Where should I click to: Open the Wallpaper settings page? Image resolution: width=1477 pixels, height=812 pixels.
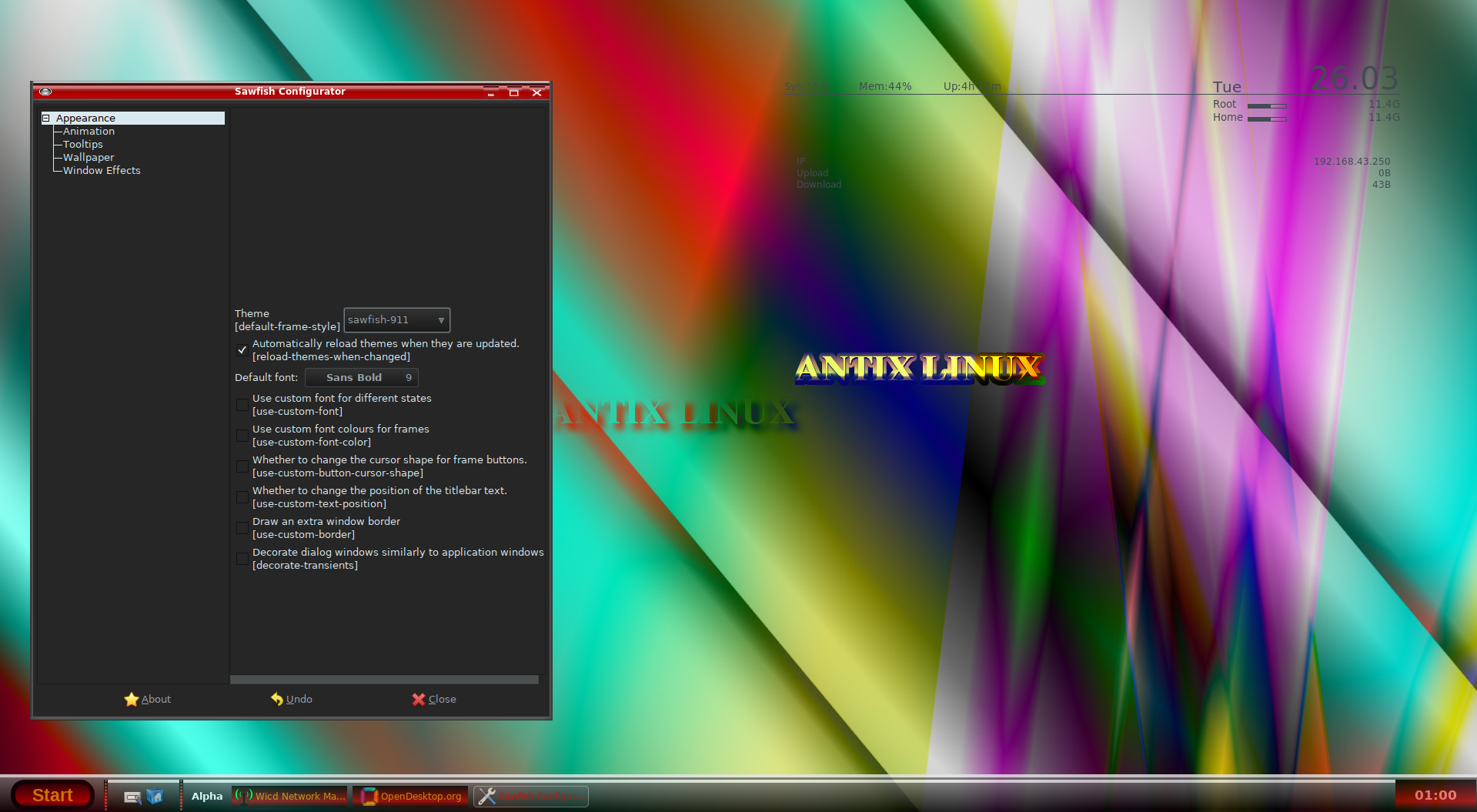pos(89,157)
